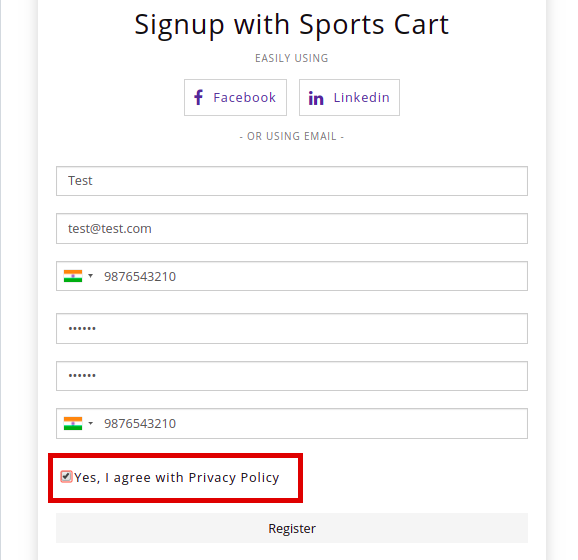Viewport: 578px width, 560px height.
Task: Sign up using the Linkedin text button
Action: [x=349, y=97]
